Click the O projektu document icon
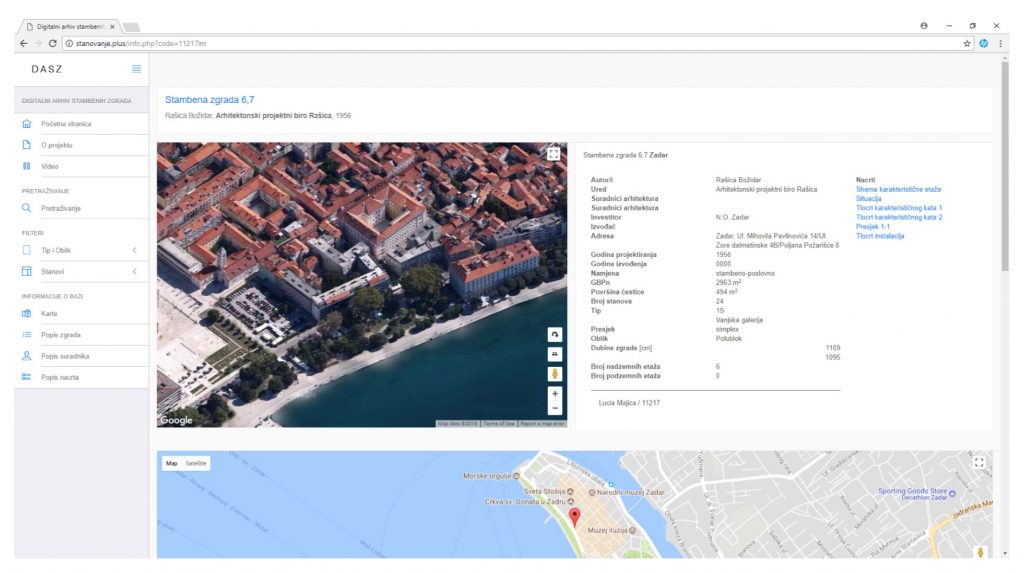The width and height of the screenshot is (1024, 573). pos(27,144)
